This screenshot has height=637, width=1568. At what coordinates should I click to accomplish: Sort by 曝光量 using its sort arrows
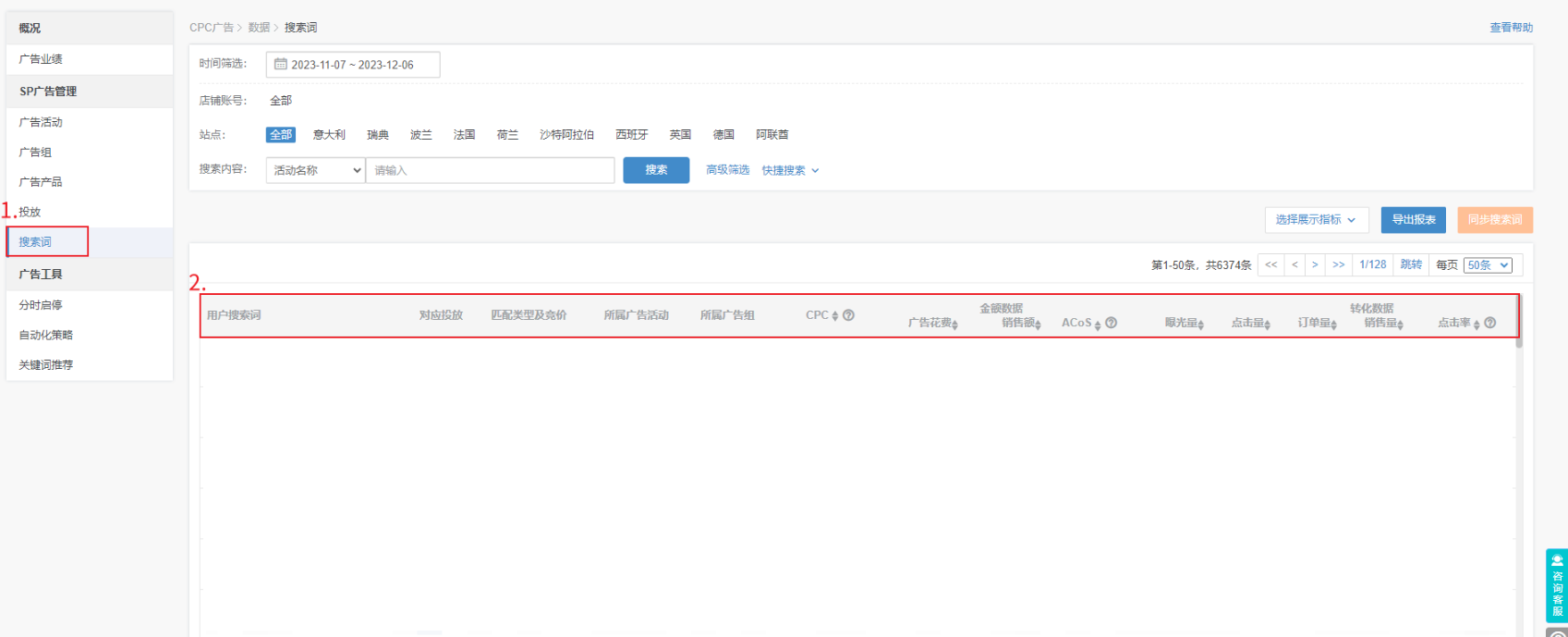point(1201,325)
